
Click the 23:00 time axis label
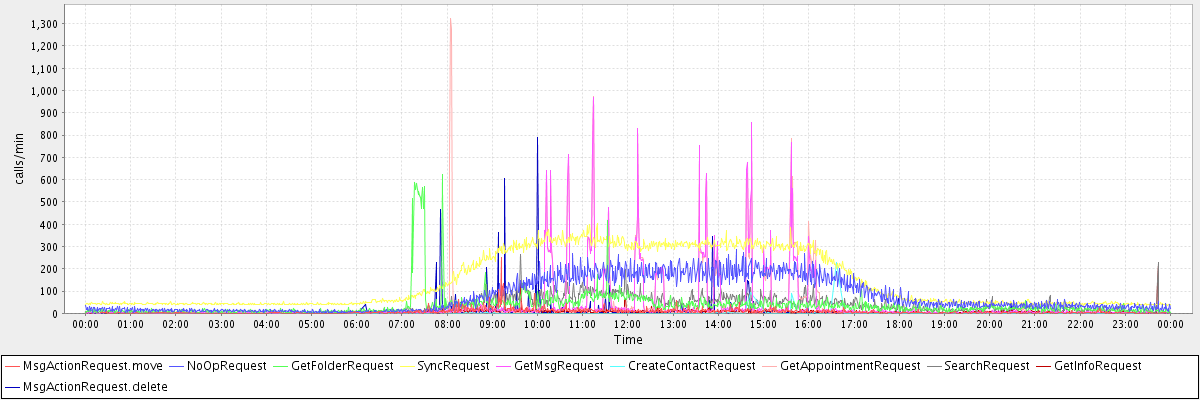click(1125, 324)
